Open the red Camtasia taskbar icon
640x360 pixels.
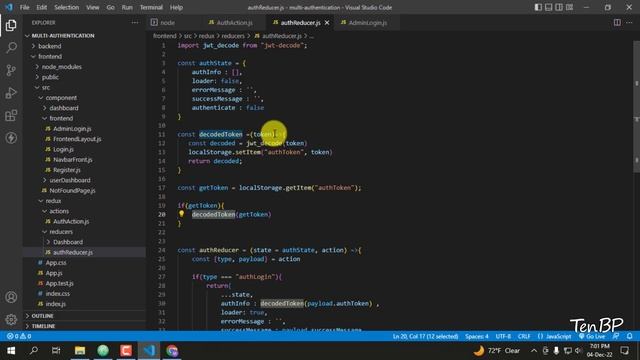[126, 351]
